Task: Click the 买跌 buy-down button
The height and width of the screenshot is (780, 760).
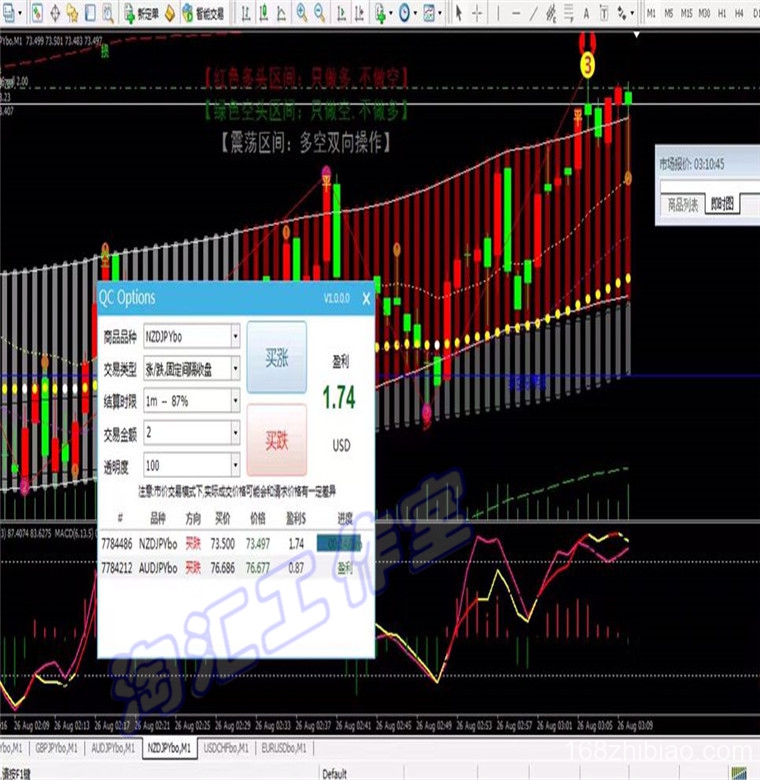Action: 277,440
